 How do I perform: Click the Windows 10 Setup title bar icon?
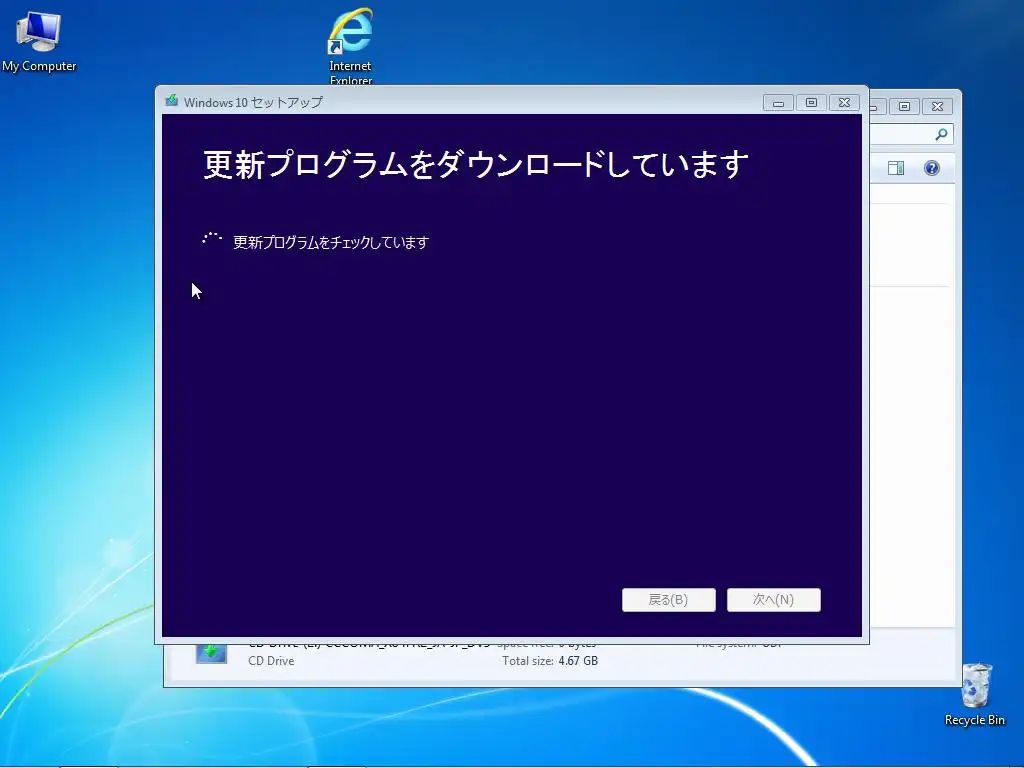tap(172, 101)
